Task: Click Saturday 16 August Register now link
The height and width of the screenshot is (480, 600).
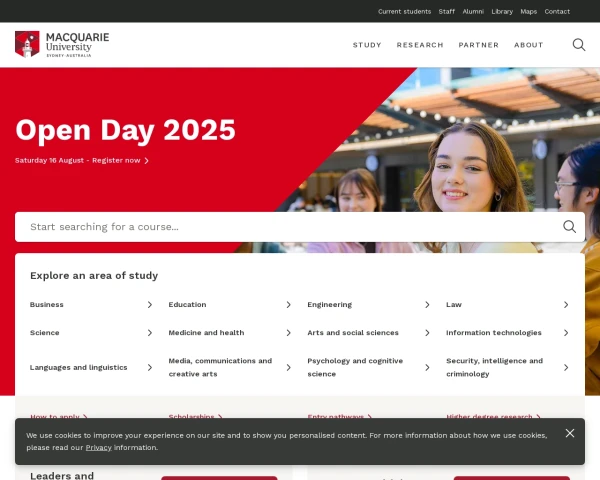Action: tap(82, 160)
